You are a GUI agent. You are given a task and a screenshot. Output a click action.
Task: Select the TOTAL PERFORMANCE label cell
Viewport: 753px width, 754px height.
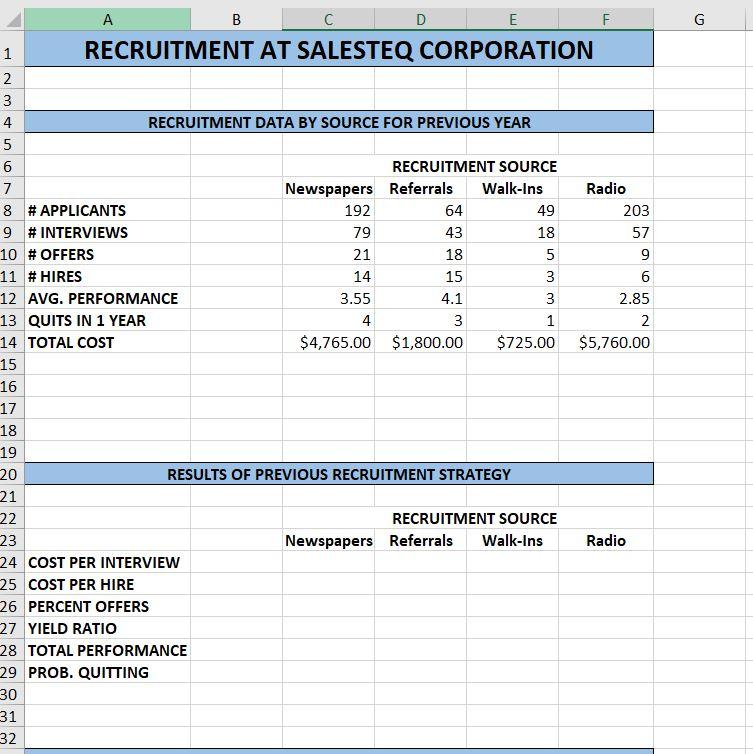(x=108, y=650)
